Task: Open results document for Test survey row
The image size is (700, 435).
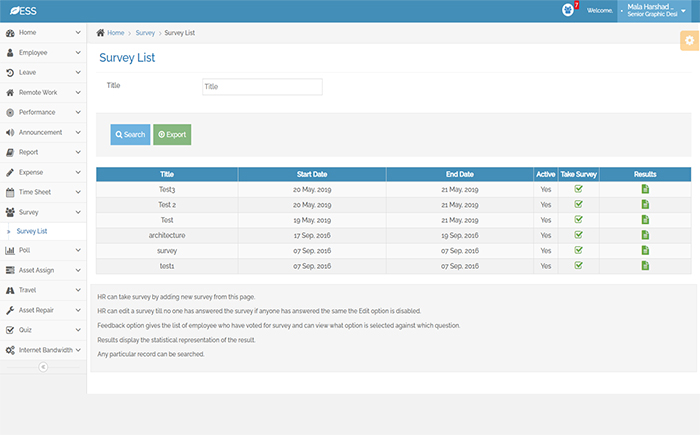Action: click(x=645, y=220)
